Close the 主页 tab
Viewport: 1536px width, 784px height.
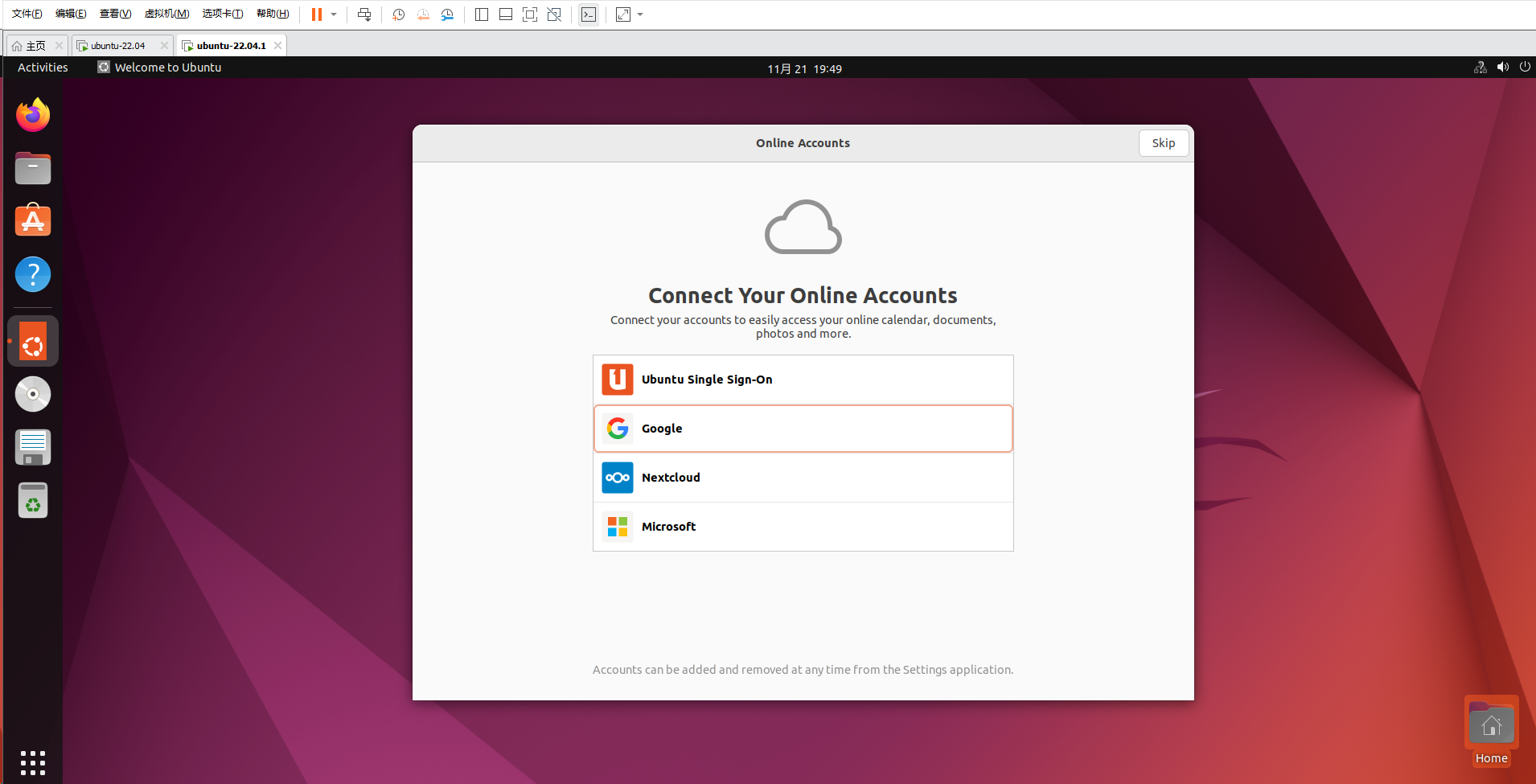pos(59,46)
